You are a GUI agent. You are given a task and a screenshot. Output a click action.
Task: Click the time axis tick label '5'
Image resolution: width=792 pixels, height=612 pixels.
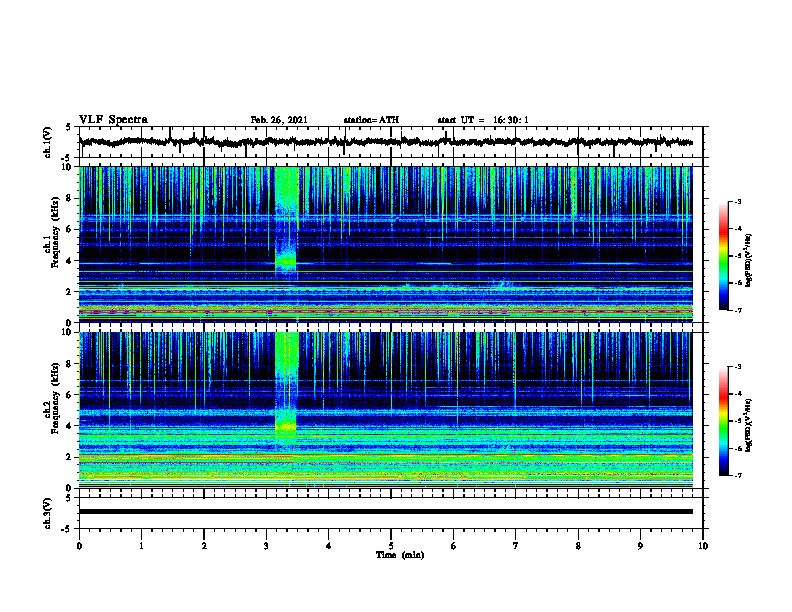[x=391, y=546]
